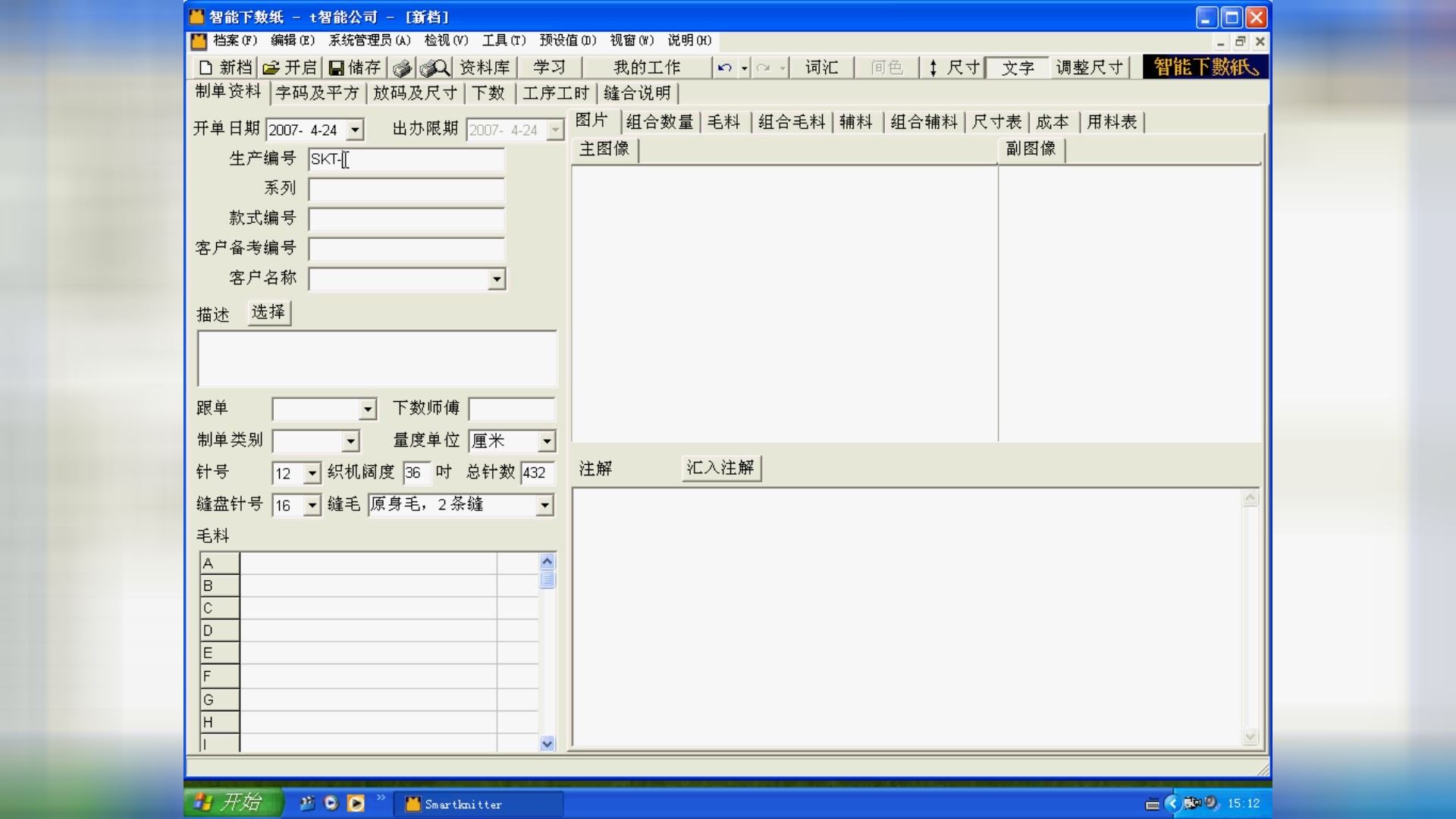The image size is (1456, 819).
Task: Click the keyboard icon in system tray
Action: coord(1152,804)
